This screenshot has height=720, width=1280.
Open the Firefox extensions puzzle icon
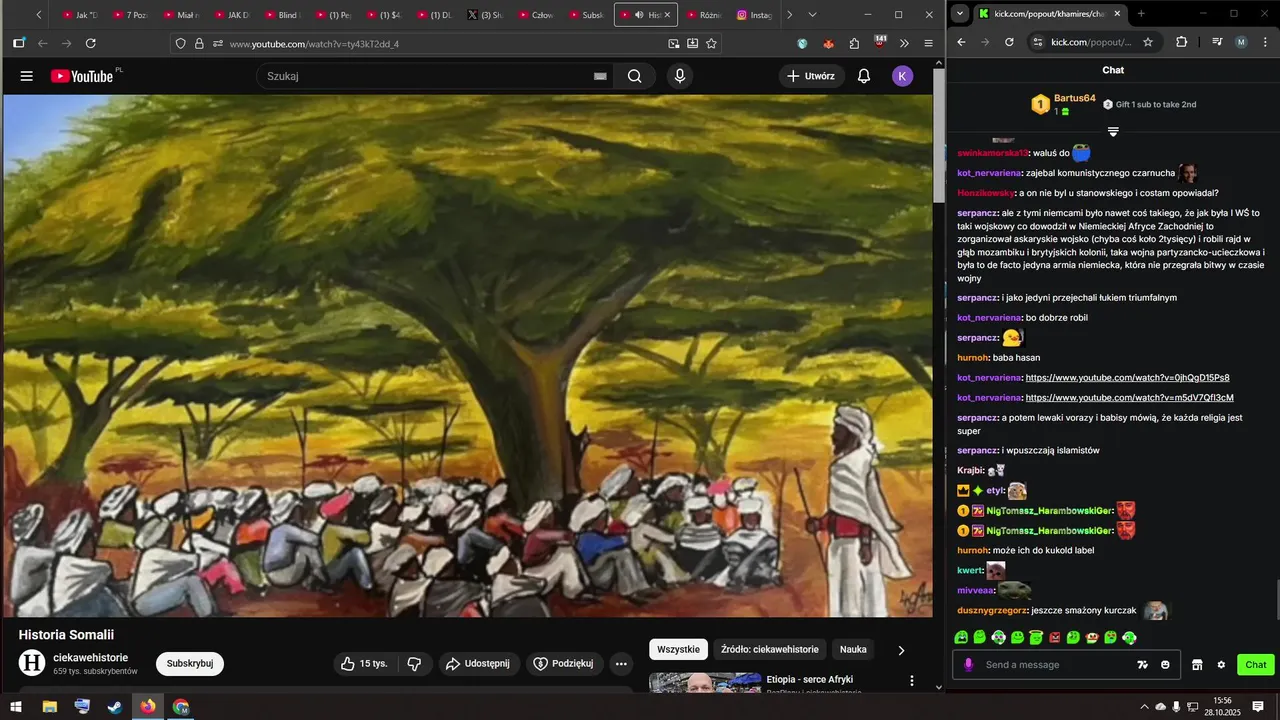point(854,44)
